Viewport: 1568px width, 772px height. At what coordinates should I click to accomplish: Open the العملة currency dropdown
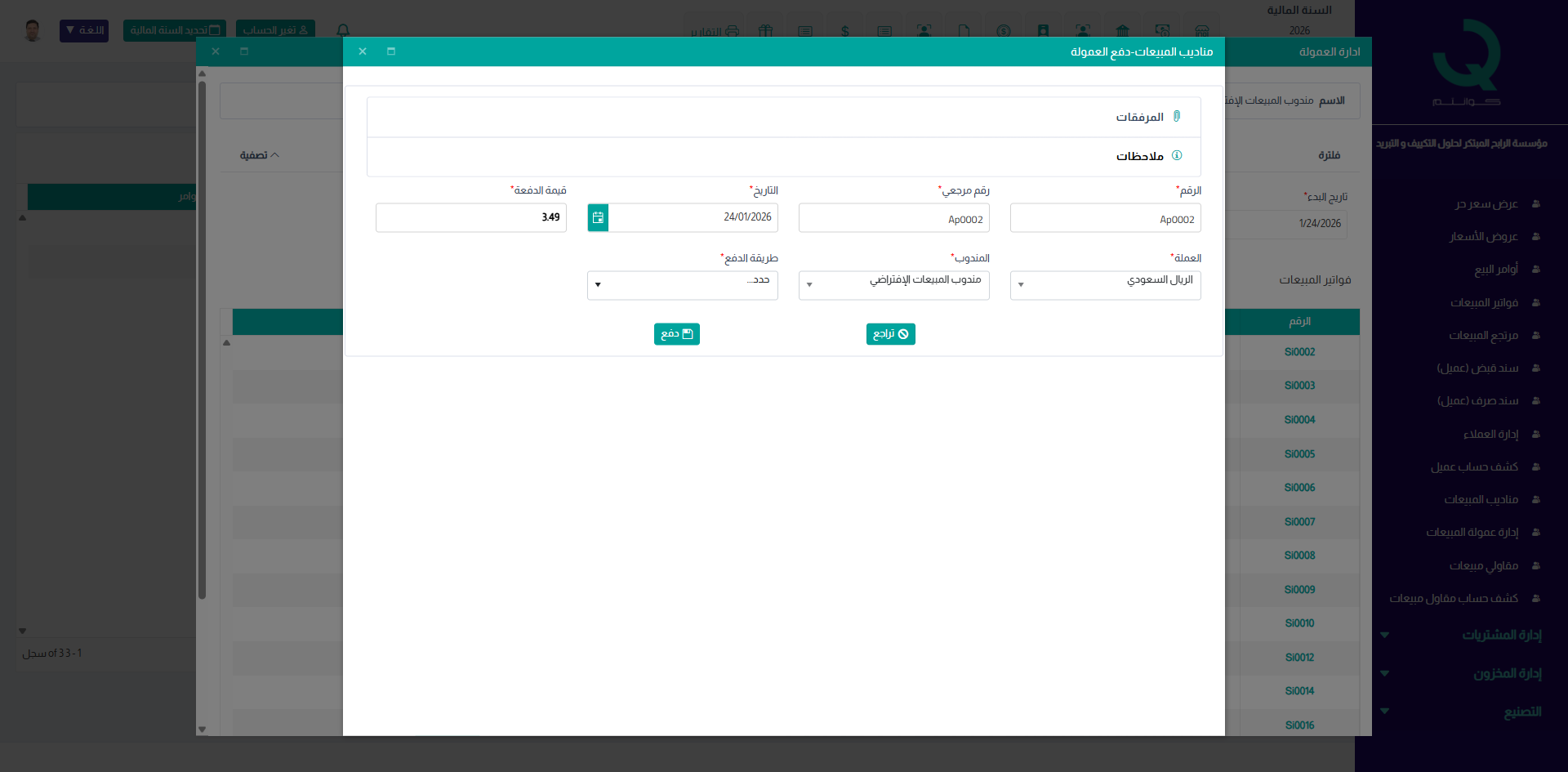coord(1105,285)
